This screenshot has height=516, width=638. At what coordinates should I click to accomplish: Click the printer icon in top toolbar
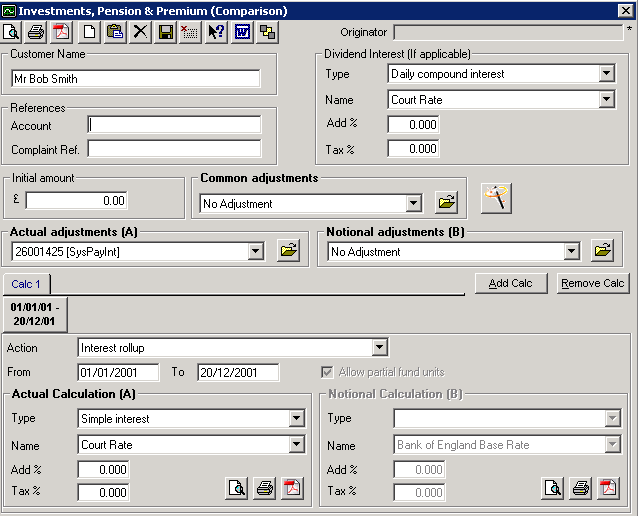[x=36, y=32]
